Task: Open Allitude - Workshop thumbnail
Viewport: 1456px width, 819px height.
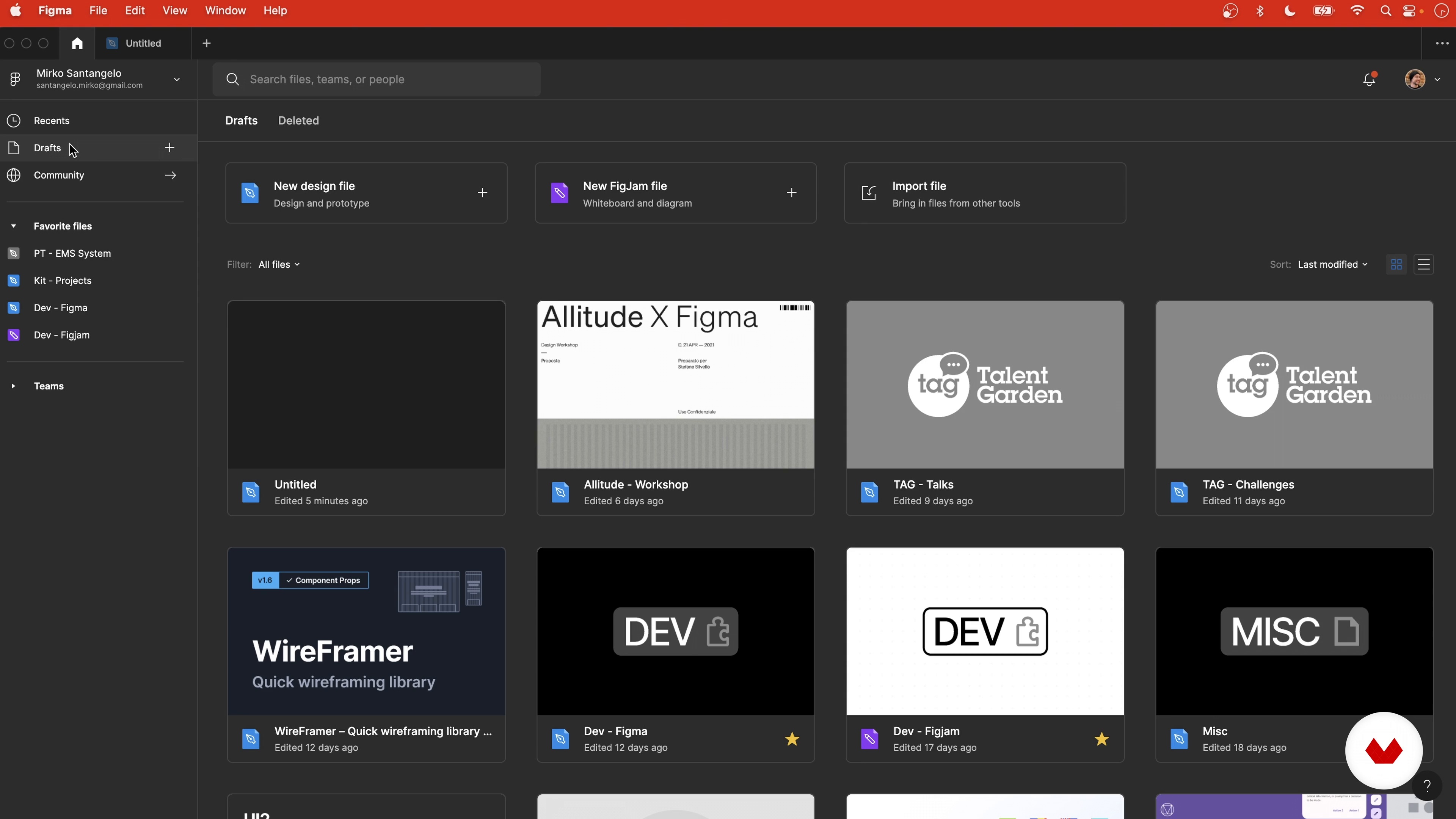Action: [x=675, y=384]
